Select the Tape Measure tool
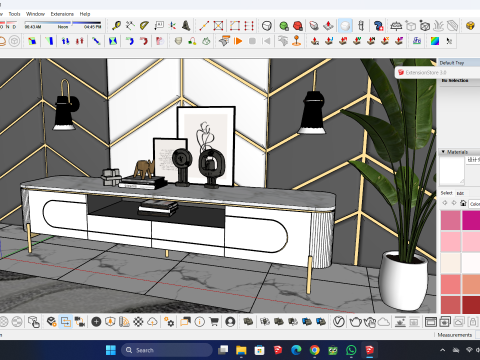The height and width of the screenshot is (360, 480). pos(116,25)
